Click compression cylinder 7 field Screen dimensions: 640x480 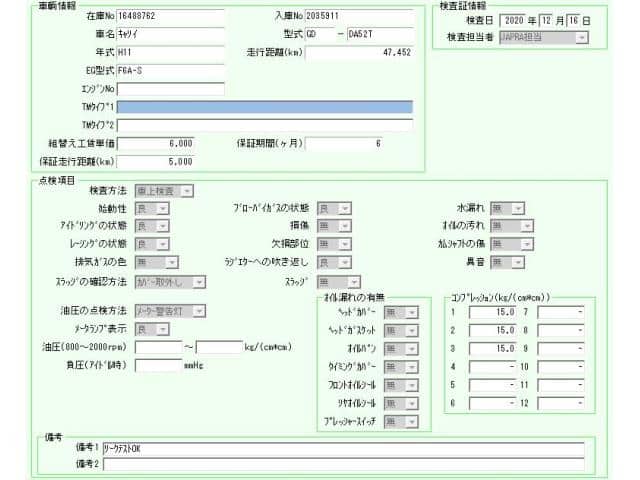tap(561, 313)
